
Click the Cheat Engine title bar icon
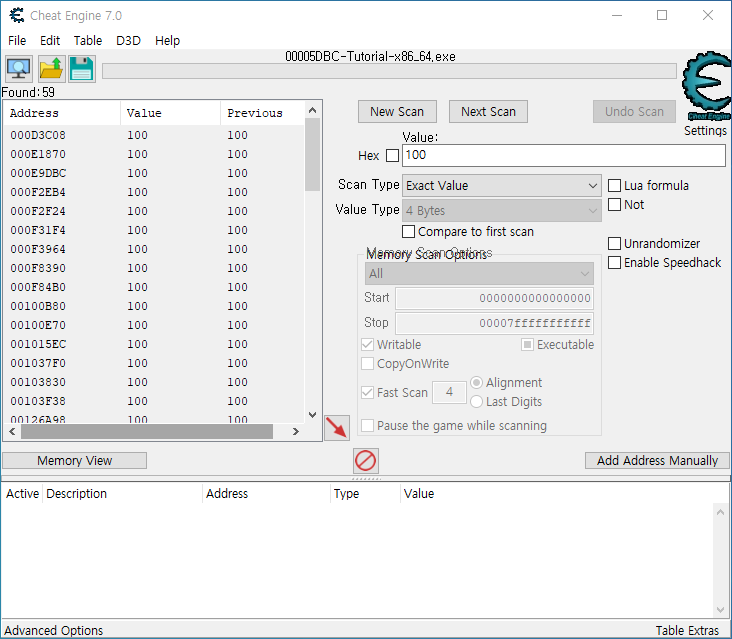(x=17, y=15)
